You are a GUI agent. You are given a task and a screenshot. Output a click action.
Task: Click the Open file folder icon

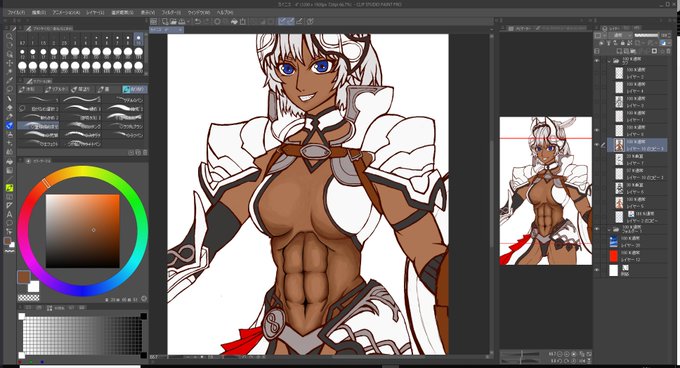click(x=173, y=21)
